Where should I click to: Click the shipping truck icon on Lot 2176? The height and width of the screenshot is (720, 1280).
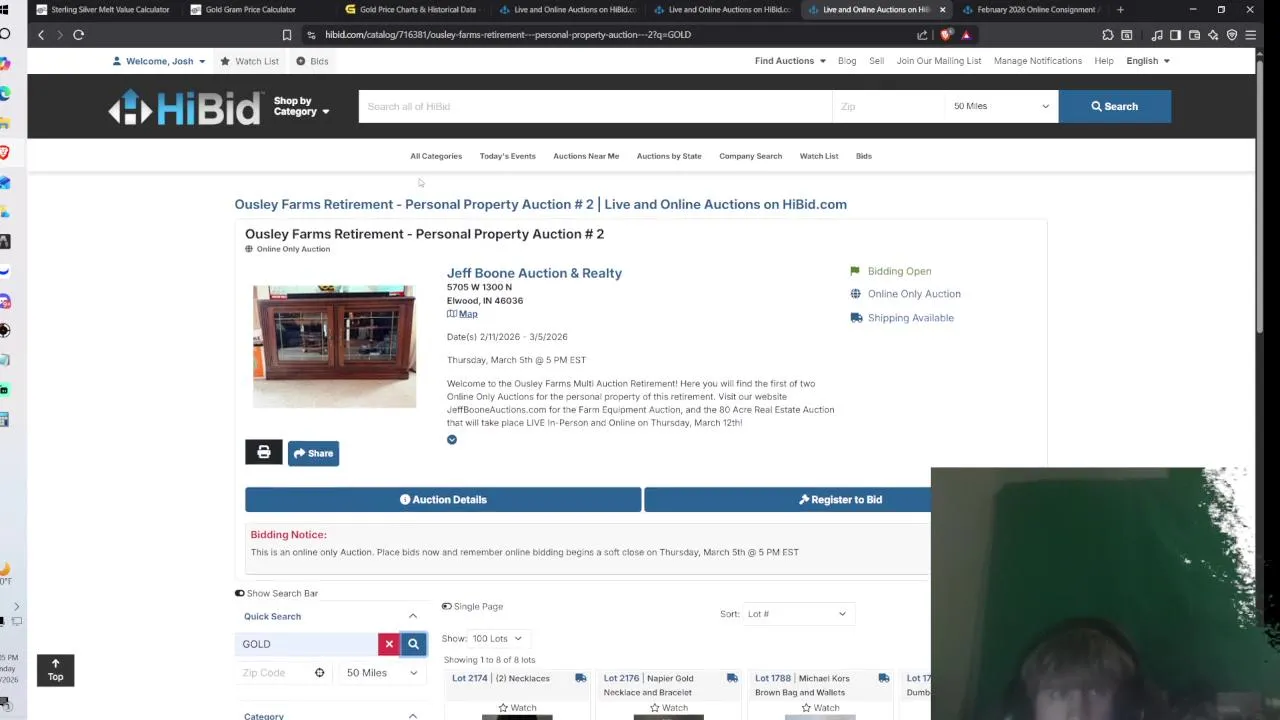click(x=732, y=678)
